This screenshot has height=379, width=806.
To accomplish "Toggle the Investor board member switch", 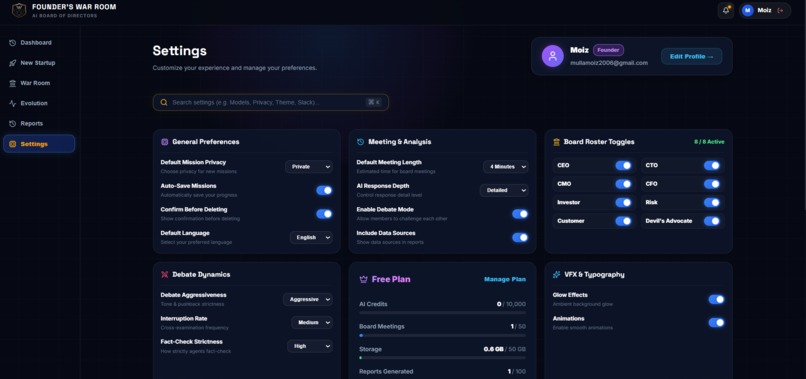I will [623, 203].
